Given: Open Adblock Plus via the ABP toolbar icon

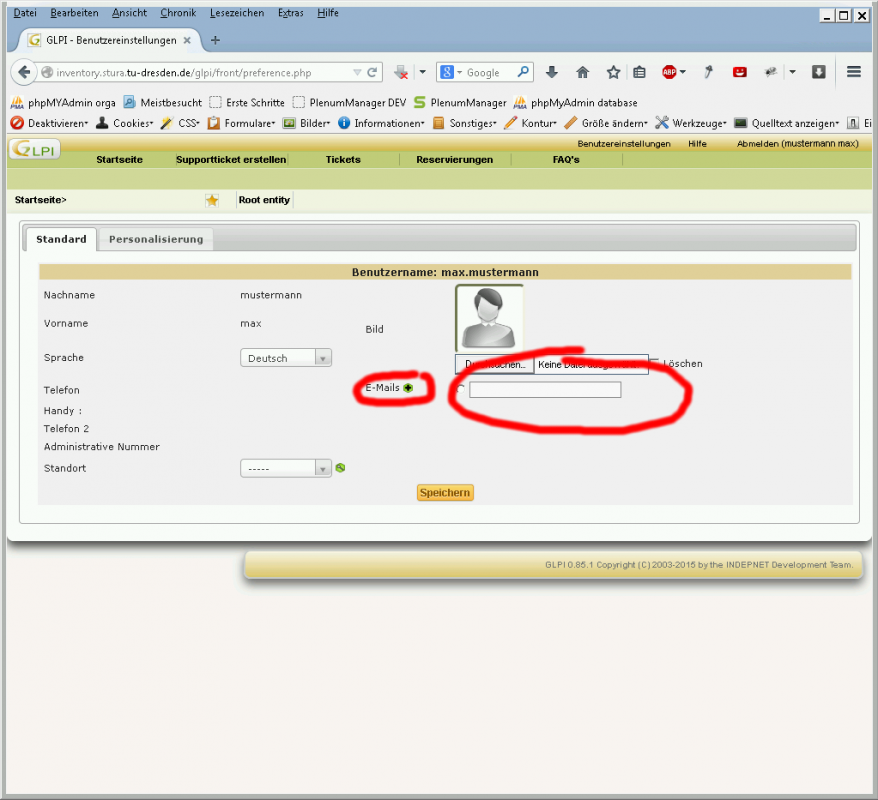Looking at the screenshot, I should pos(670,72).
